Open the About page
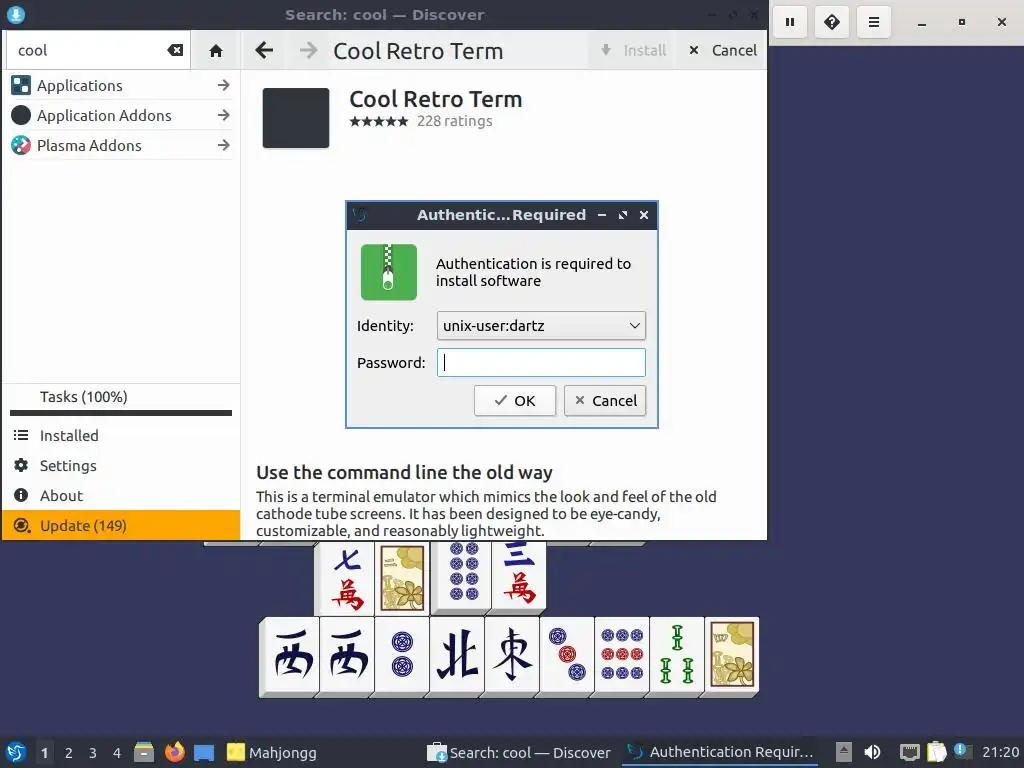Screen dimensions: 1024x768 pyautogui.click(x=121, y=496)
